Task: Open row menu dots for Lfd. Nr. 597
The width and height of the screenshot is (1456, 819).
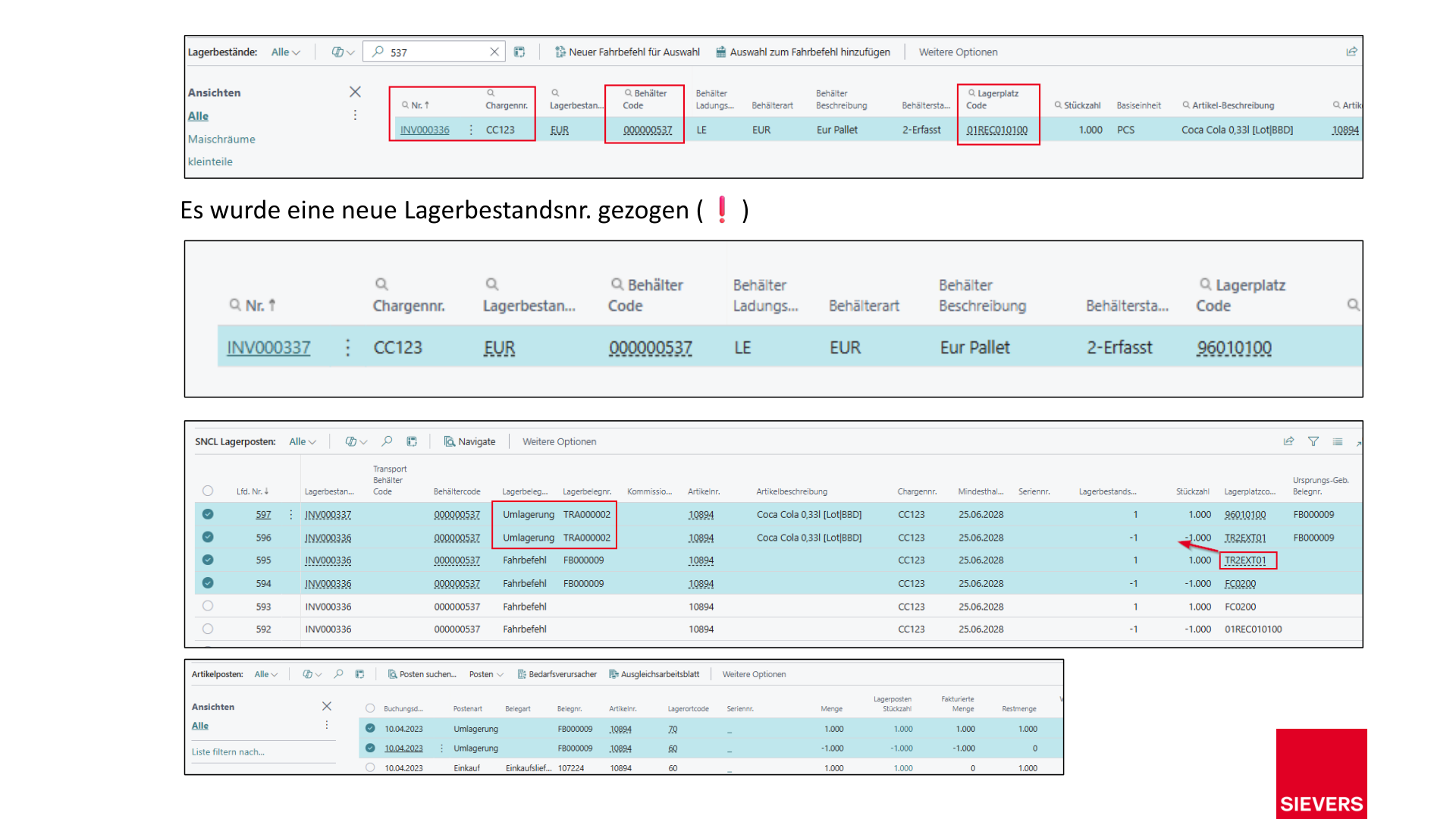Action: click(x=291, y=514)
